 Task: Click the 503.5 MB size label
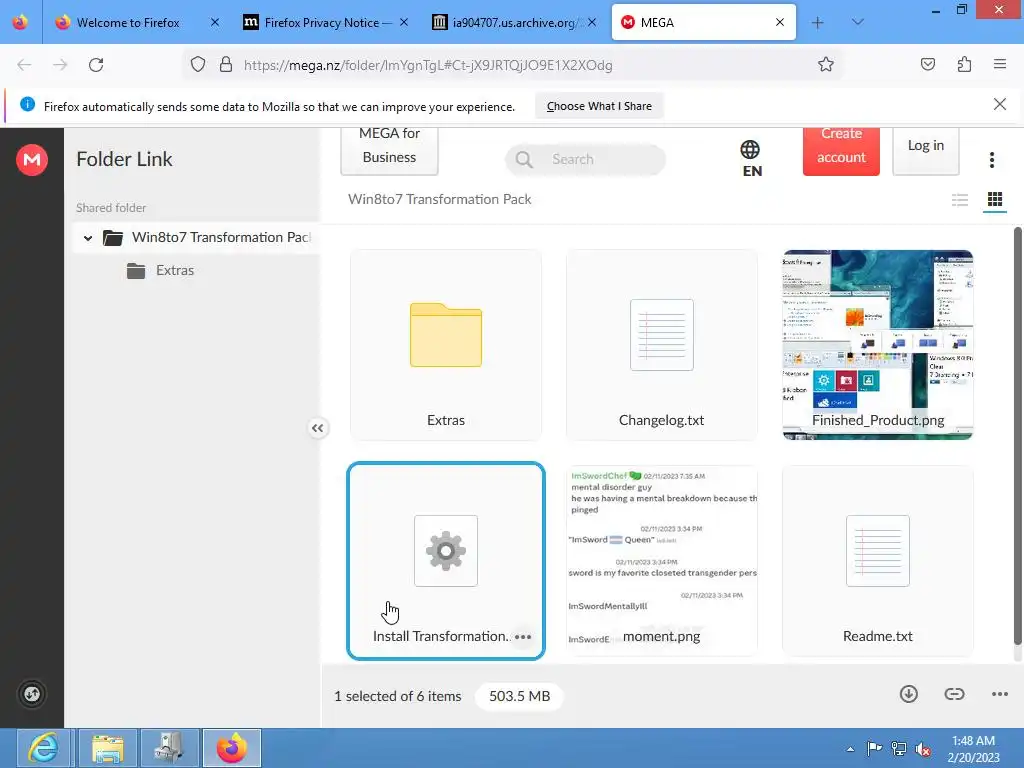[x=519, y=696]
